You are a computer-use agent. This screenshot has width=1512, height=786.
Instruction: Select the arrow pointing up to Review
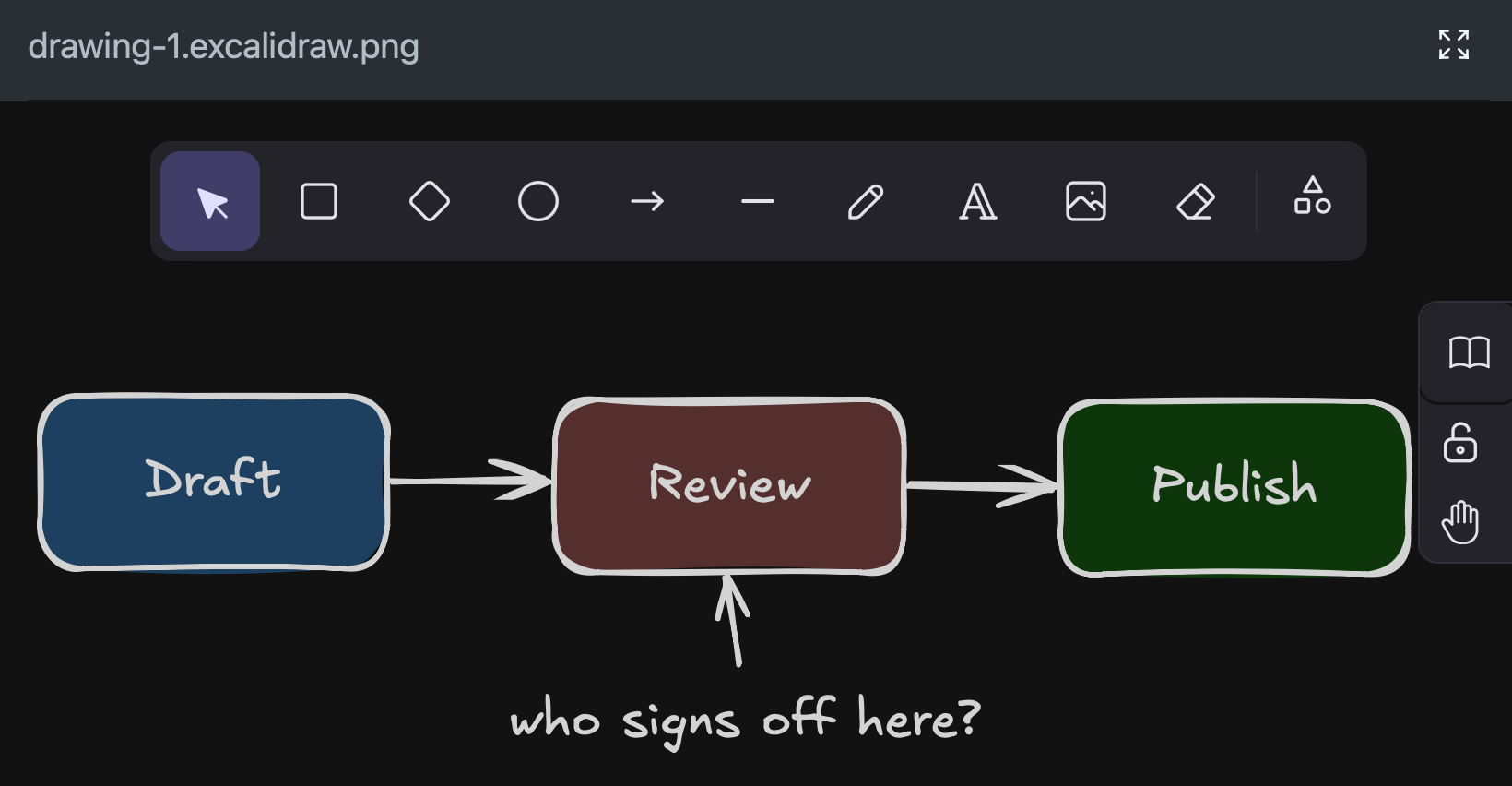click(733, 620)
